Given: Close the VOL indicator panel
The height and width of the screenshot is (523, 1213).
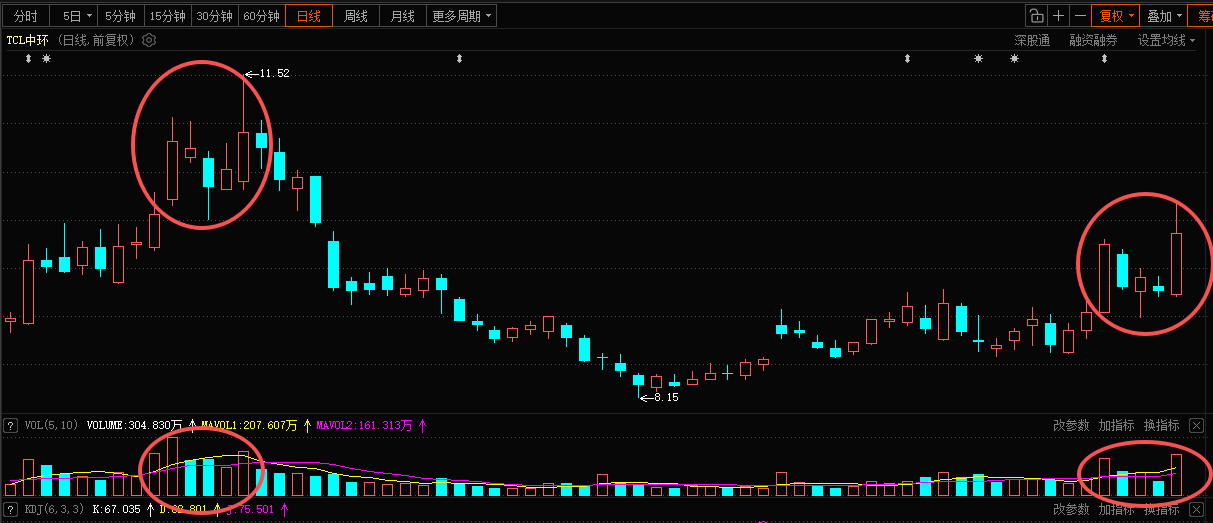Looking at the screenshot, I should click(1196, 425).
